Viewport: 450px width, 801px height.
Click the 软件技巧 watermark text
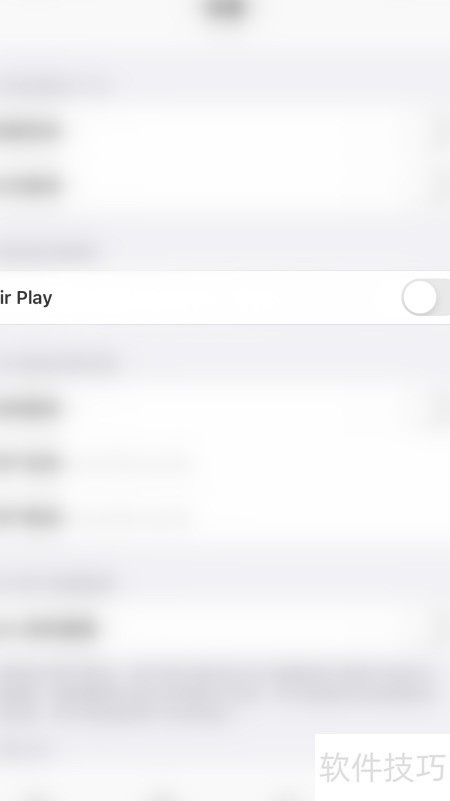click(x=383, y=767)
